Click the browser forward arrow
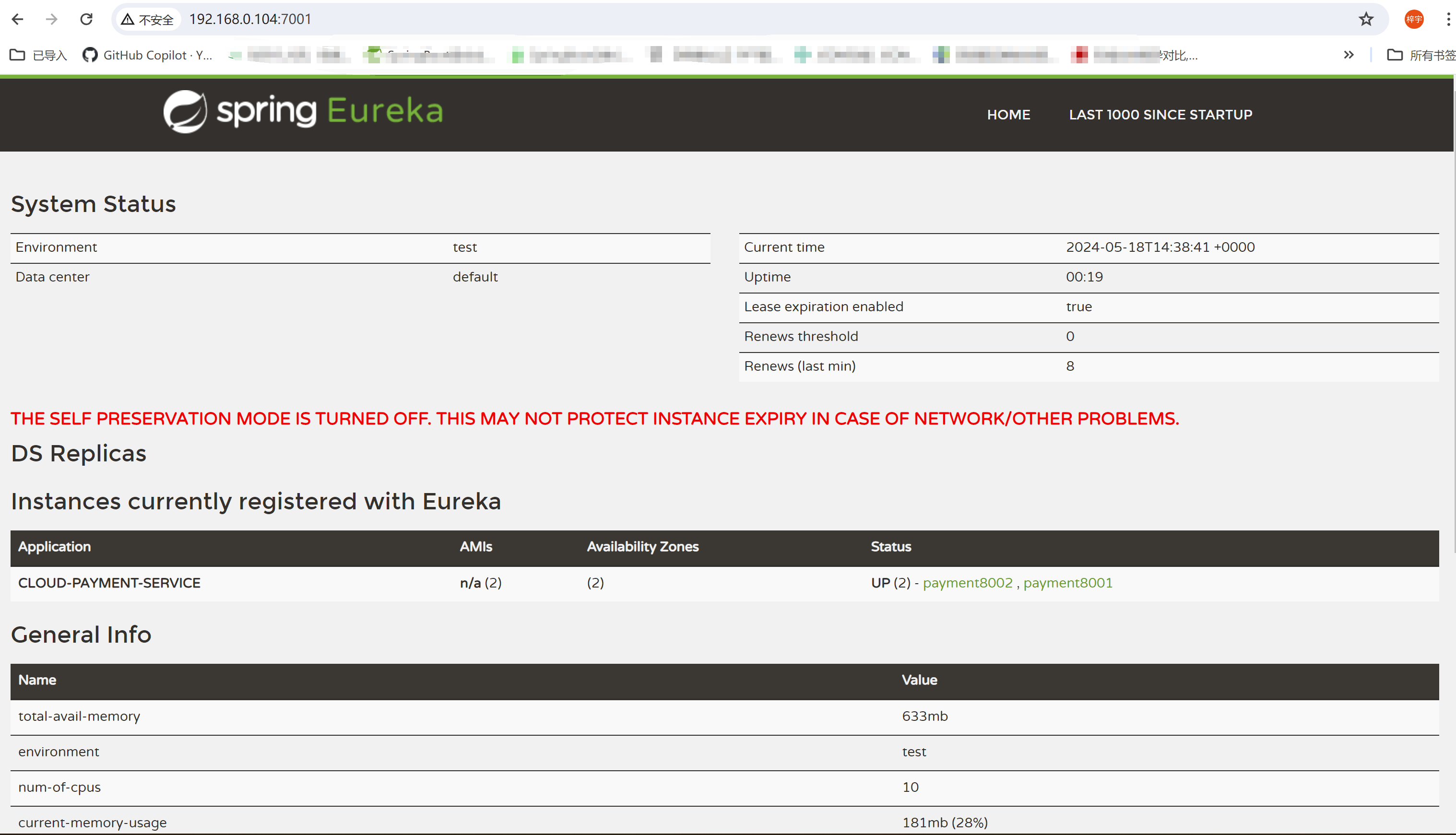The height and width of the screenshot is (835, 1456). (x=52, y=19)
